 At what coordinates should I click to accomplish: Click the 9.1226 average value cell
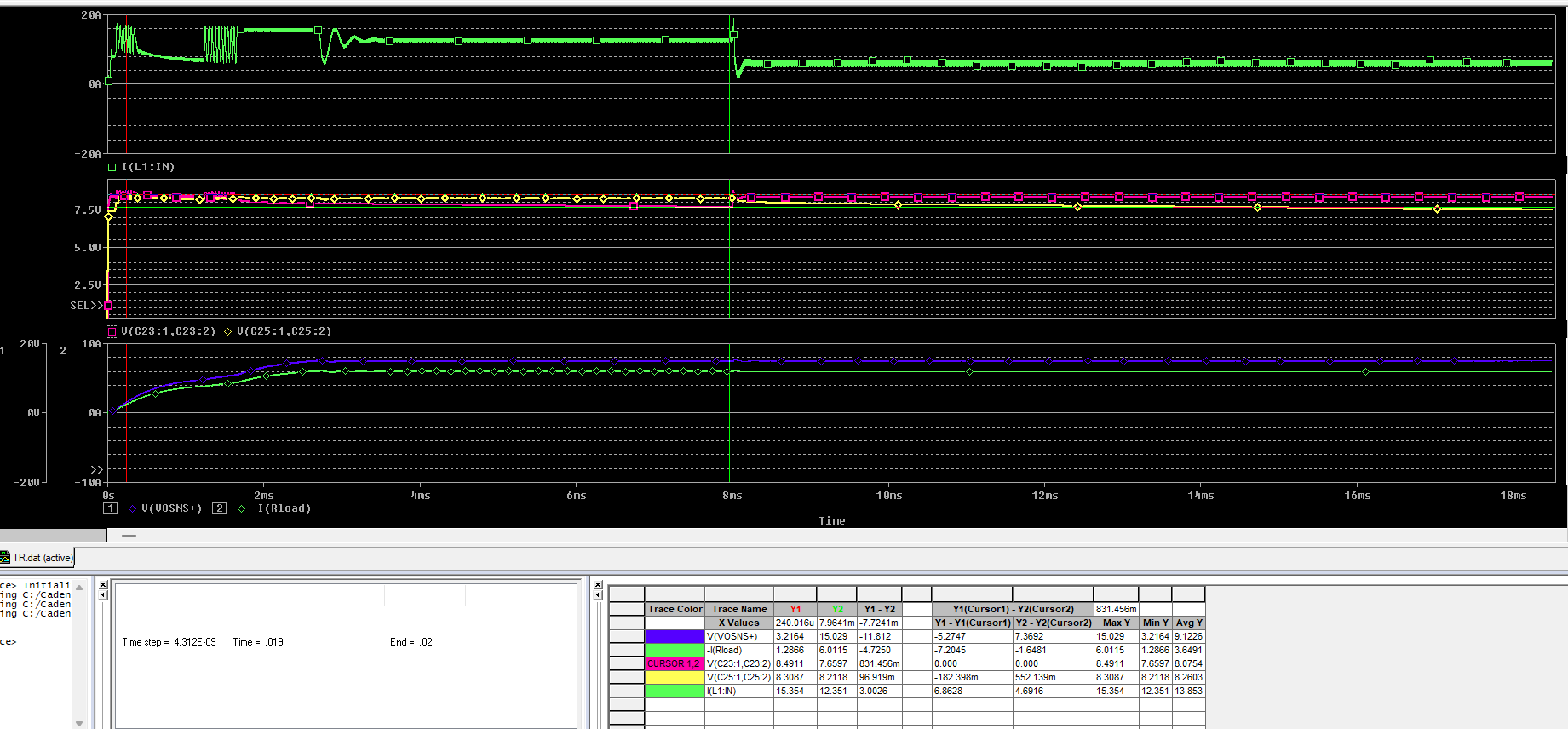(x=1188, y=636)
